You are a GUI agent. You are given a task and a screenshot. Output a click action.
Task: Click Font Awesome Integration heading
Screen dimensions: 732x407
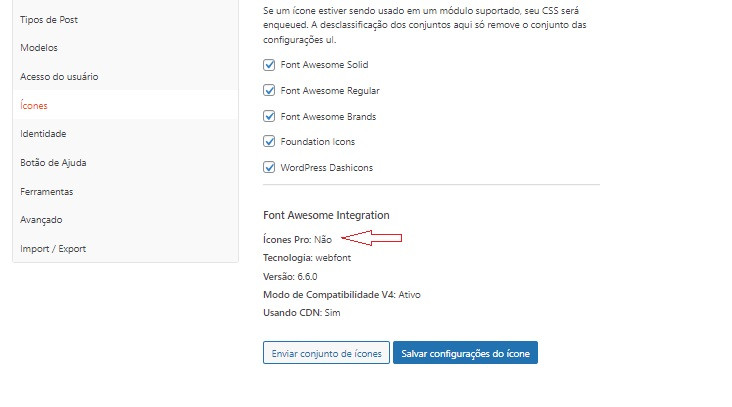[x=326, y=215]
